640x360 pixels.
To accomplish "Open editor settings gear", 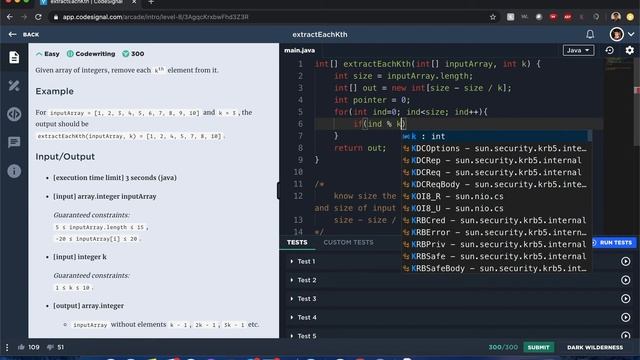I will click(x=629, y=50).
